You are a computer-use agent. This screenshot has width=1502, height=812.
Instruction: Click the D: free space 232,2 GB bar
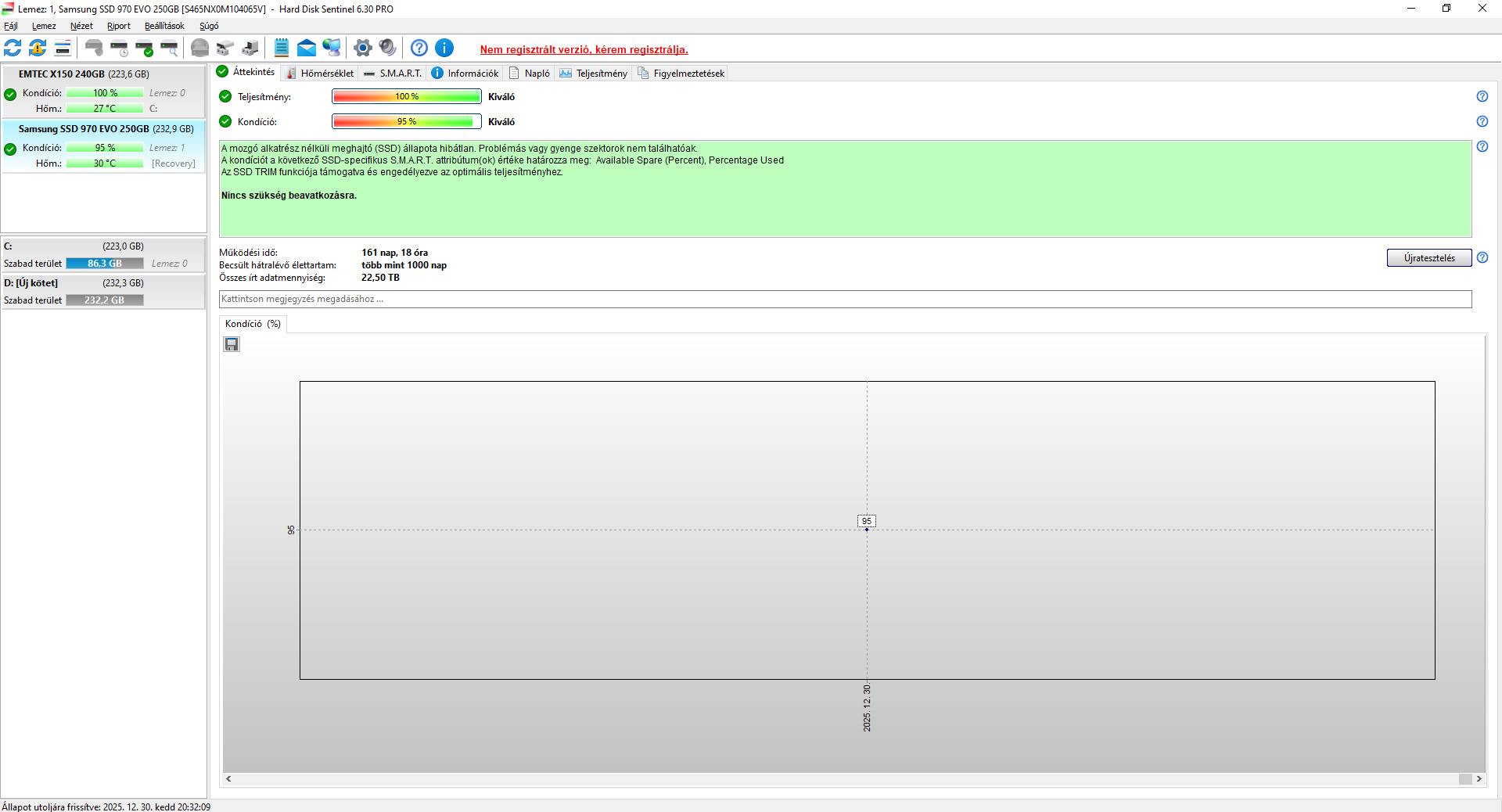click(x=105, y=300)
